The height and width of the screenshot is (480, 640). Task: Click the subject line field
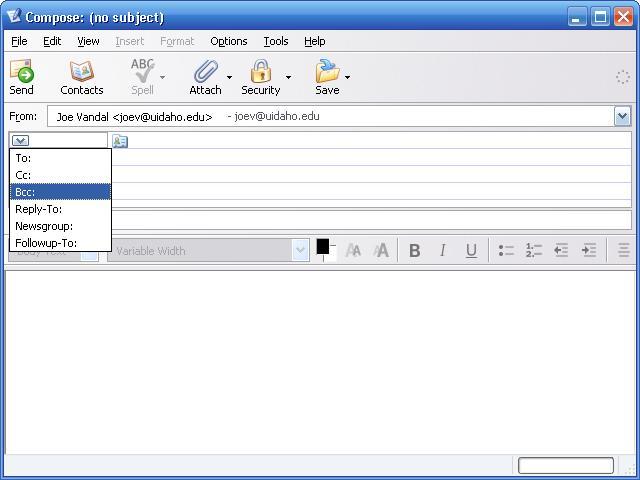point(371,220)
